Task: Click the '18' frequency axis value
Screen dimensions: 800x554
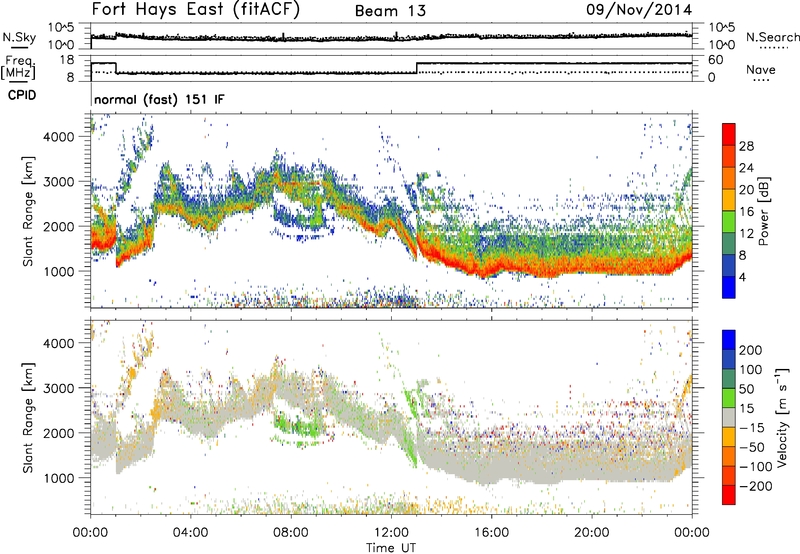Action: click(x=66, y=60)
